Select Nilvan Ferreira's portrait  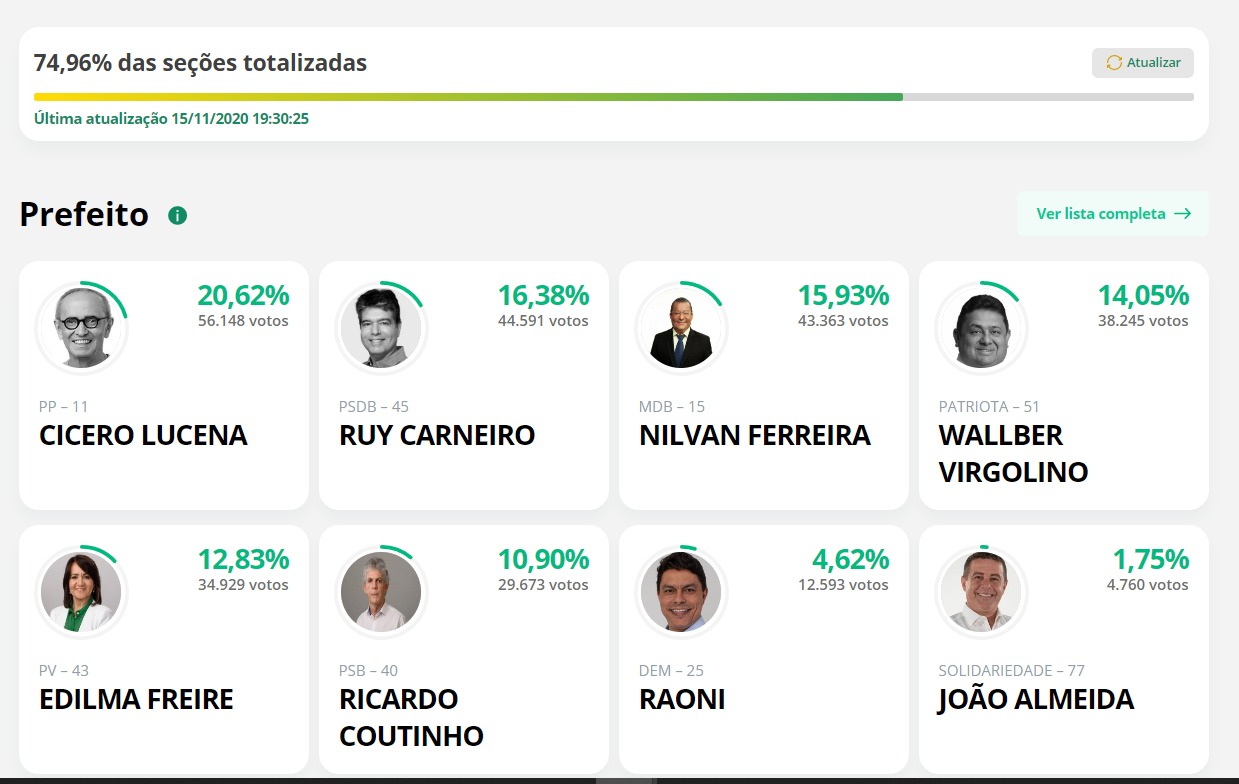click(681, 327)
